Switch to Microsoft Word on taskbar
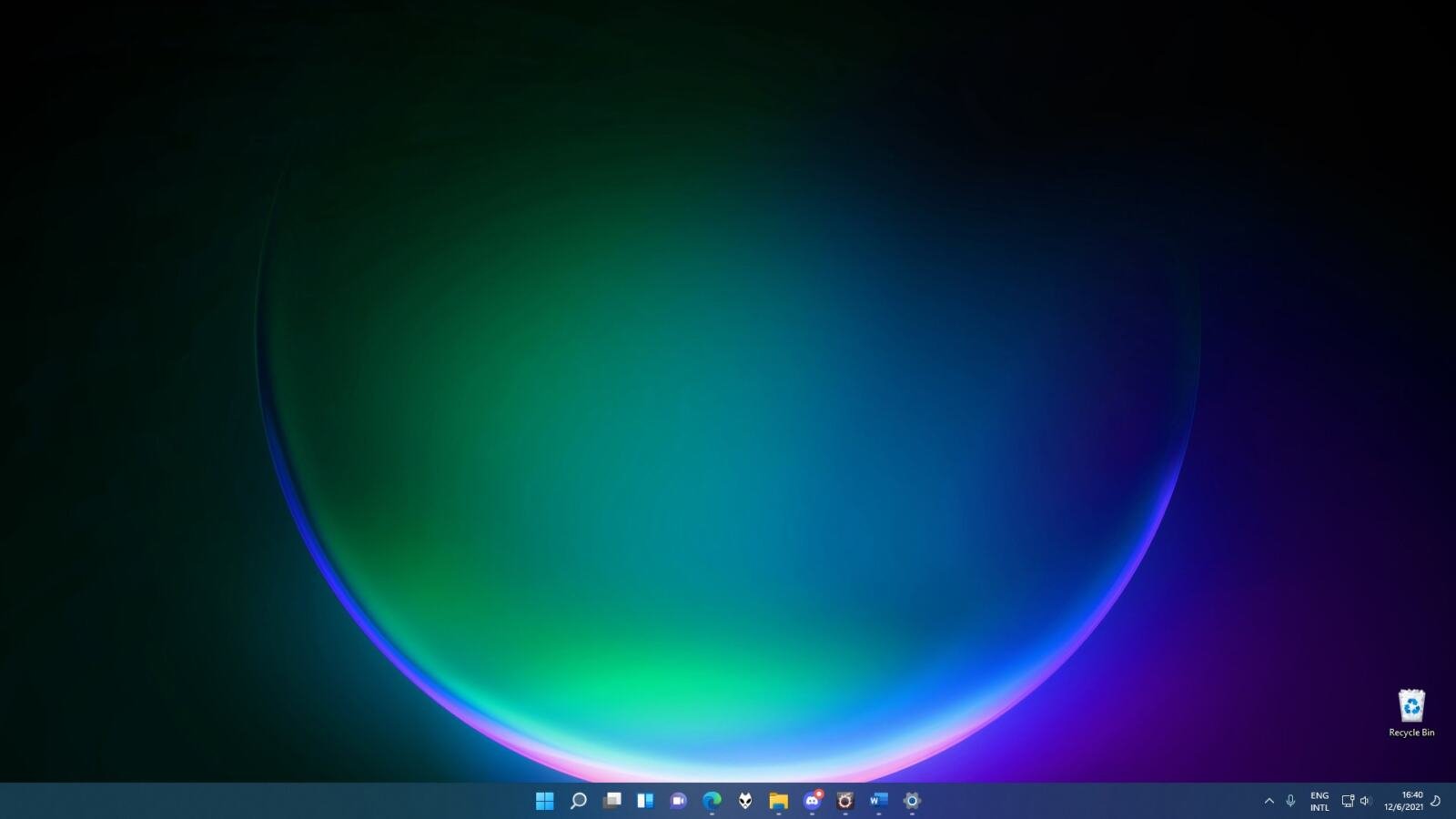The image size is (1456, 819). coord(878,801)
